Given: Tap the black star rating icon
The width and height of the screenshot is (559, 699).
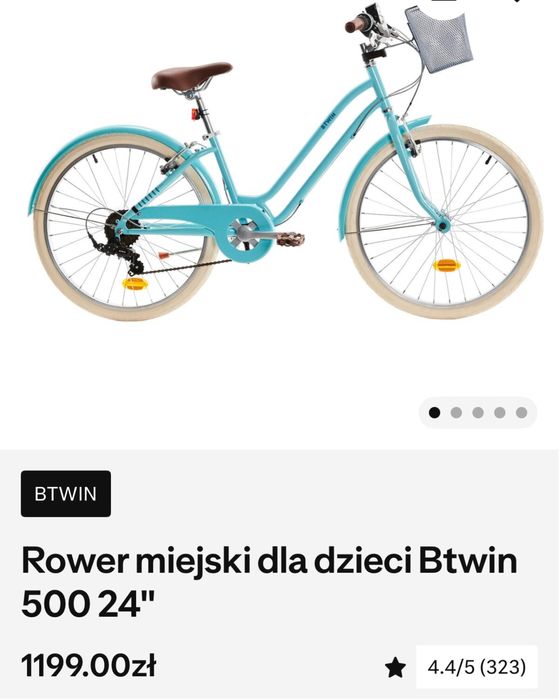Looking at the screenshot, I should pyautogui.click(x=395, y=668).
